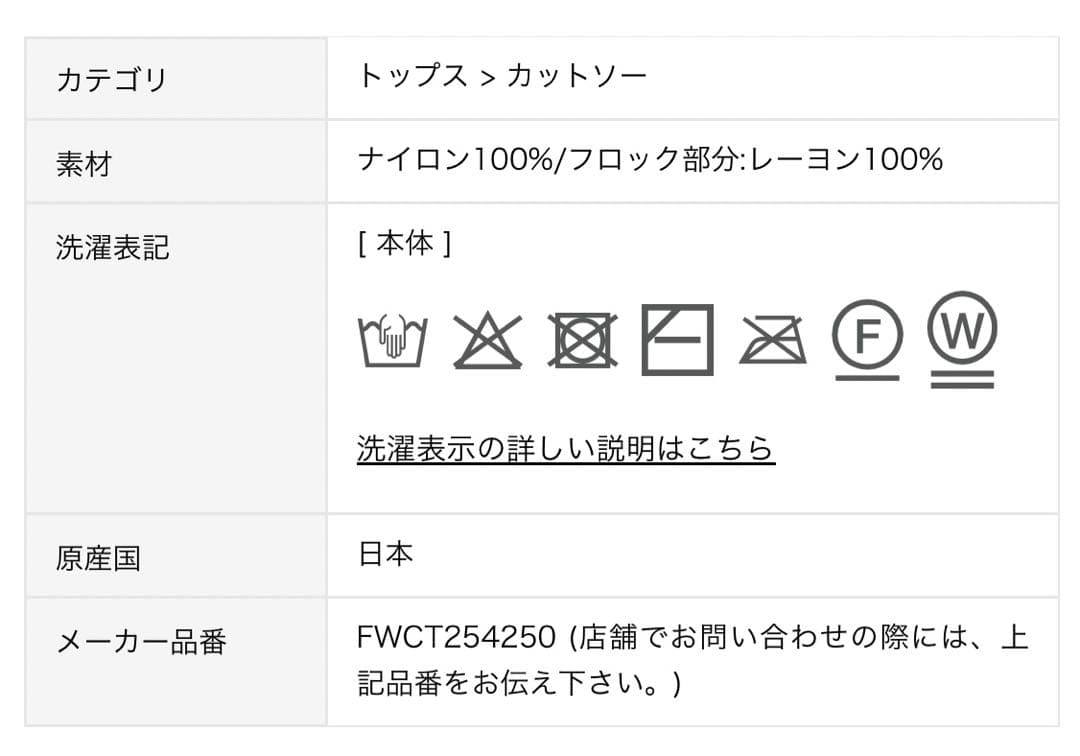Click the メーカー品番 row label
Image resolution: width=1080 pixels, height=756 pixels.
[x=141, y=642]
